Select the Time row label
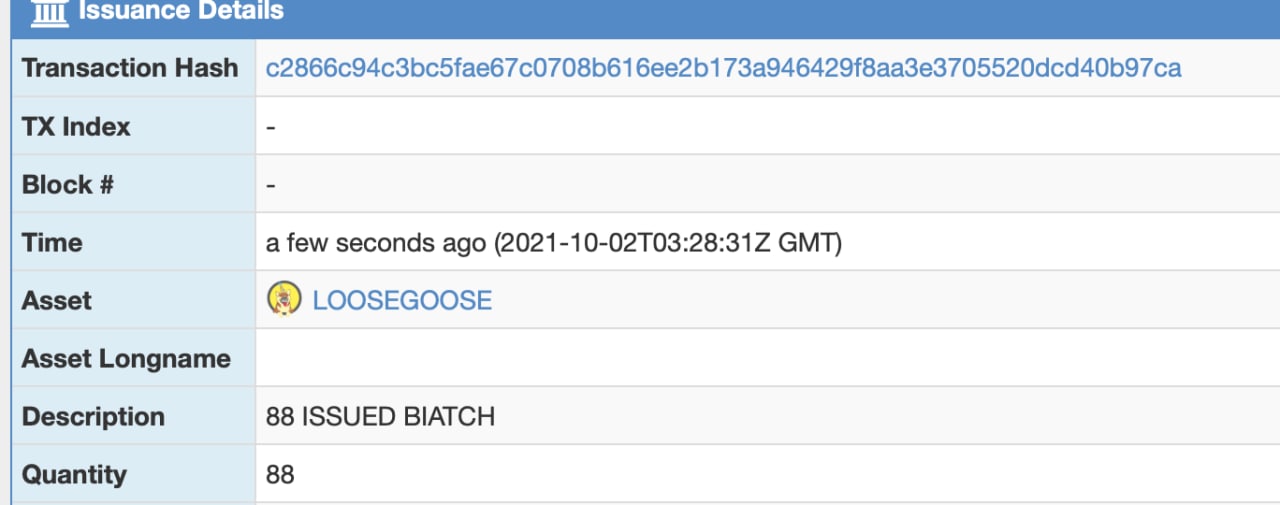This screenshot has width=1280, height=505. coord(52,243)
